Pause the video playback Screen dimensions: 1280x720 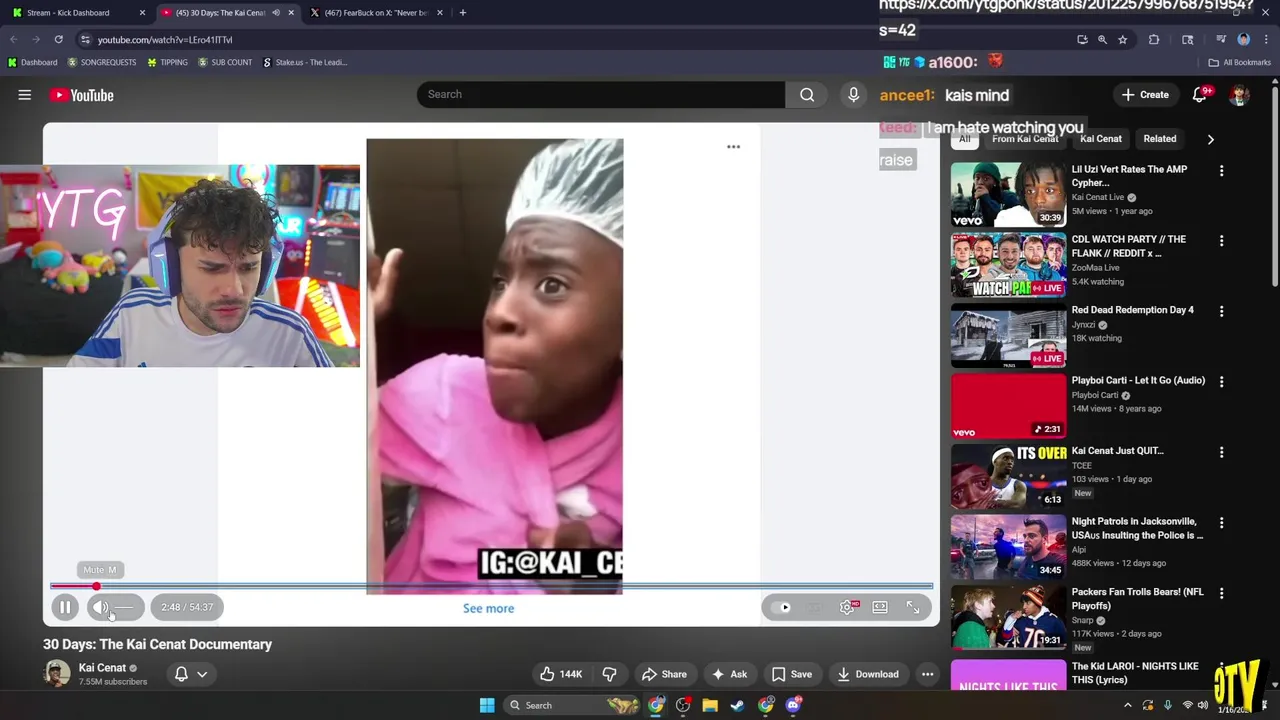click(x=65, y=607)
